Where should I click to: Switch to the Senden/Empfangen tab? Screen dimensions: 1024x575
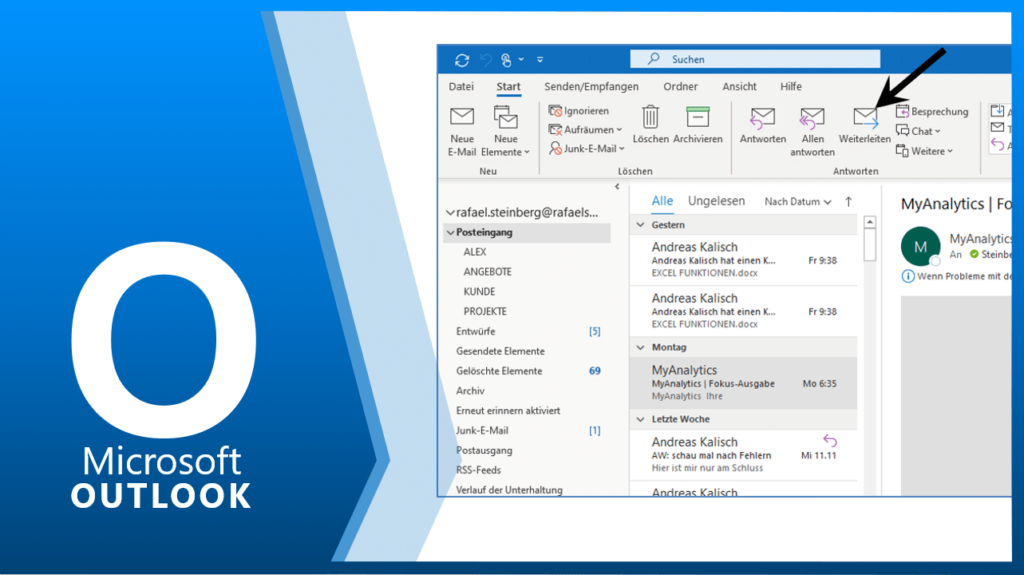(591, 86)
